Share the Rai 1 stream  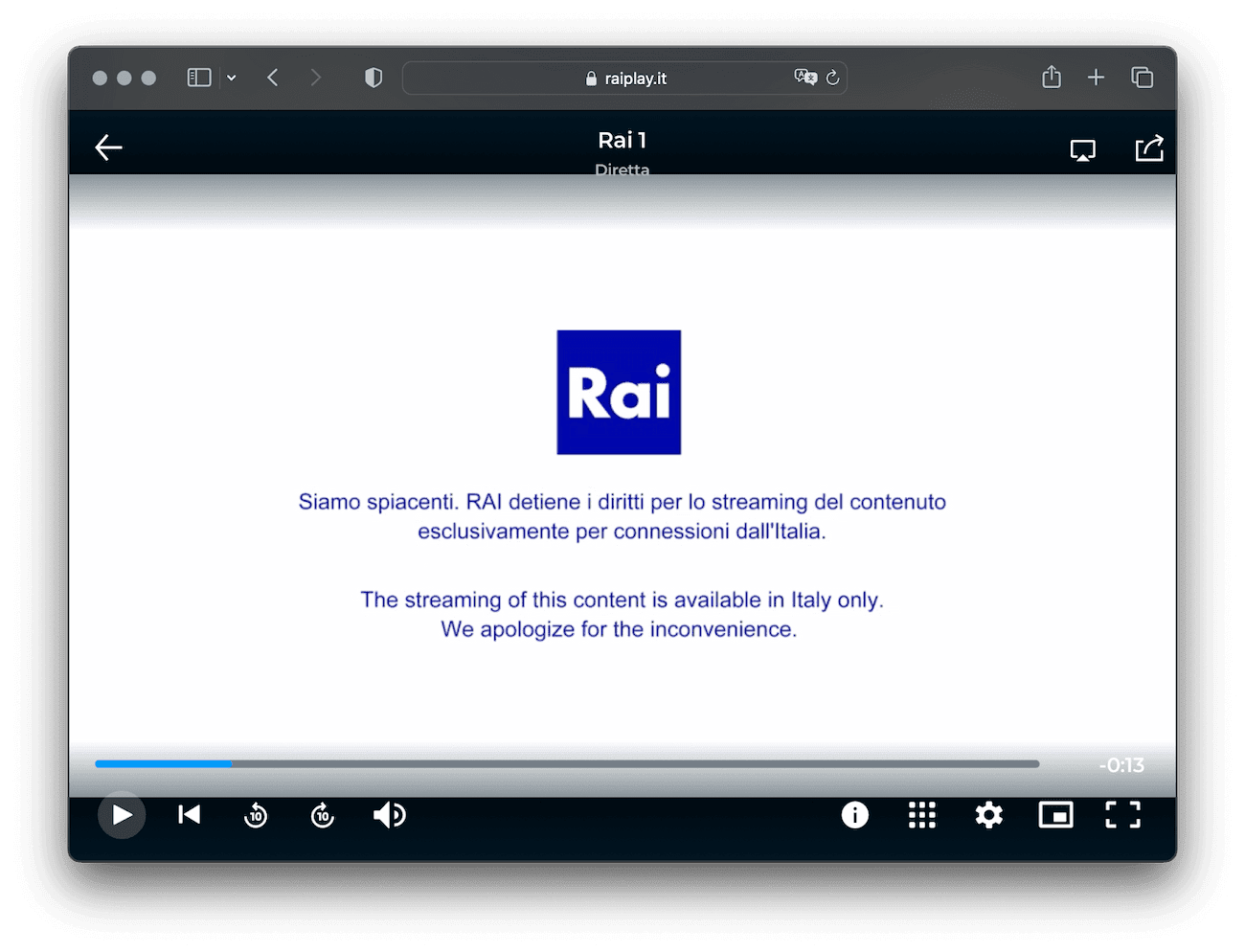point(1149,148)
